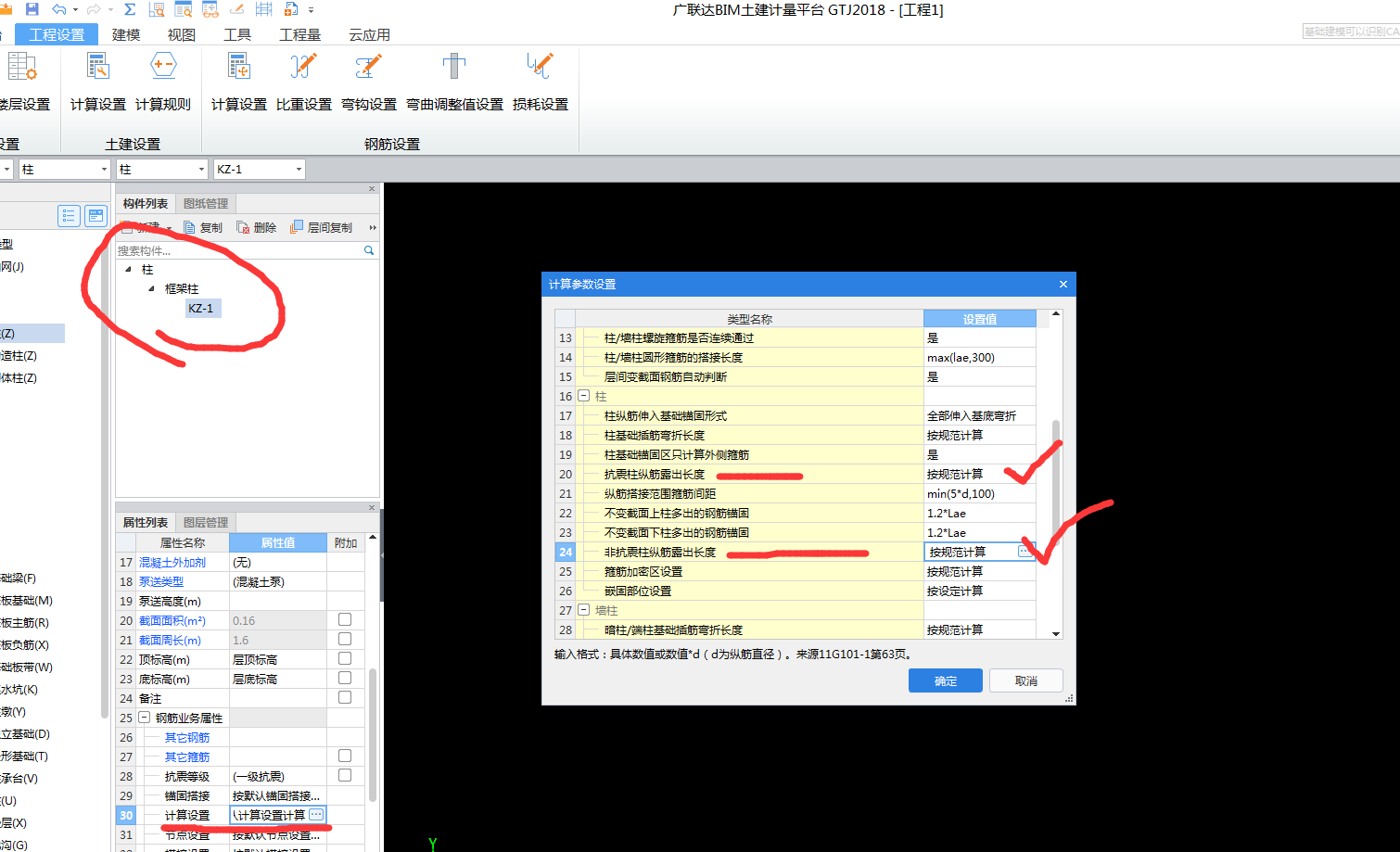The height and width of the screenshot is (852, 1400).
Task: Click 层间复制 in the component list toolbar
Action: [x=322, y=227]
